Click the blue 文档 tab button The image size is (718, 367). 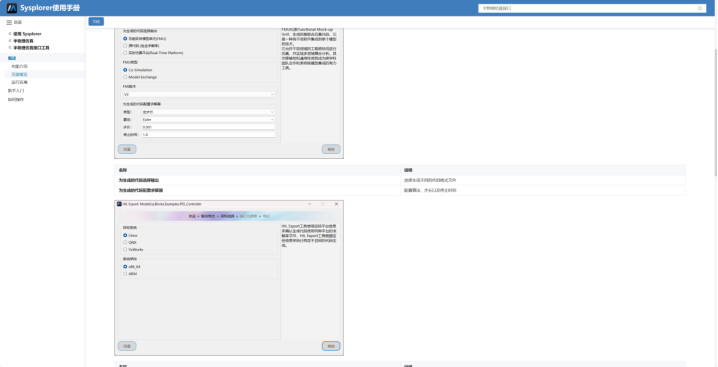96,22
